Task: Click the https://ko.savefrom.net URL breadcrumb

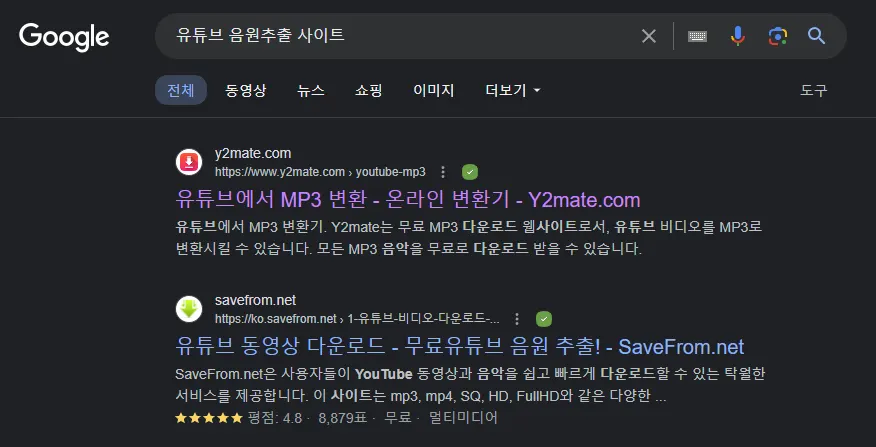Action: (x=358, y=319)
